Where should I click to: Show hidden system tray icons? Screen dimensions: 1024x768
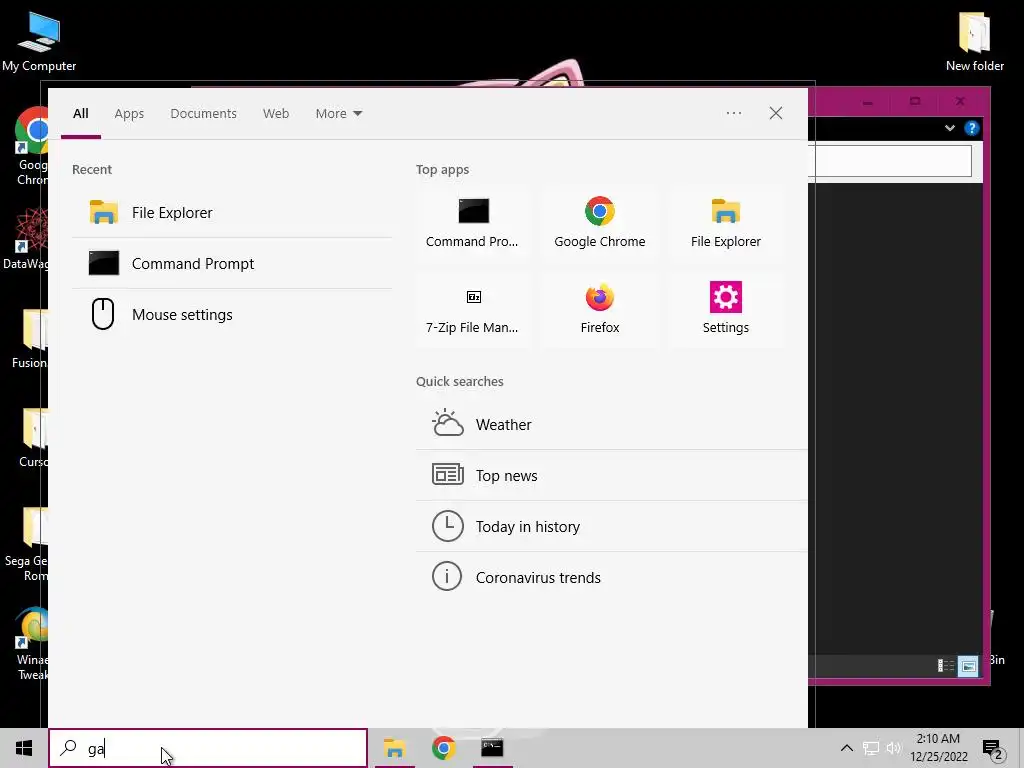tap(846, 748)
